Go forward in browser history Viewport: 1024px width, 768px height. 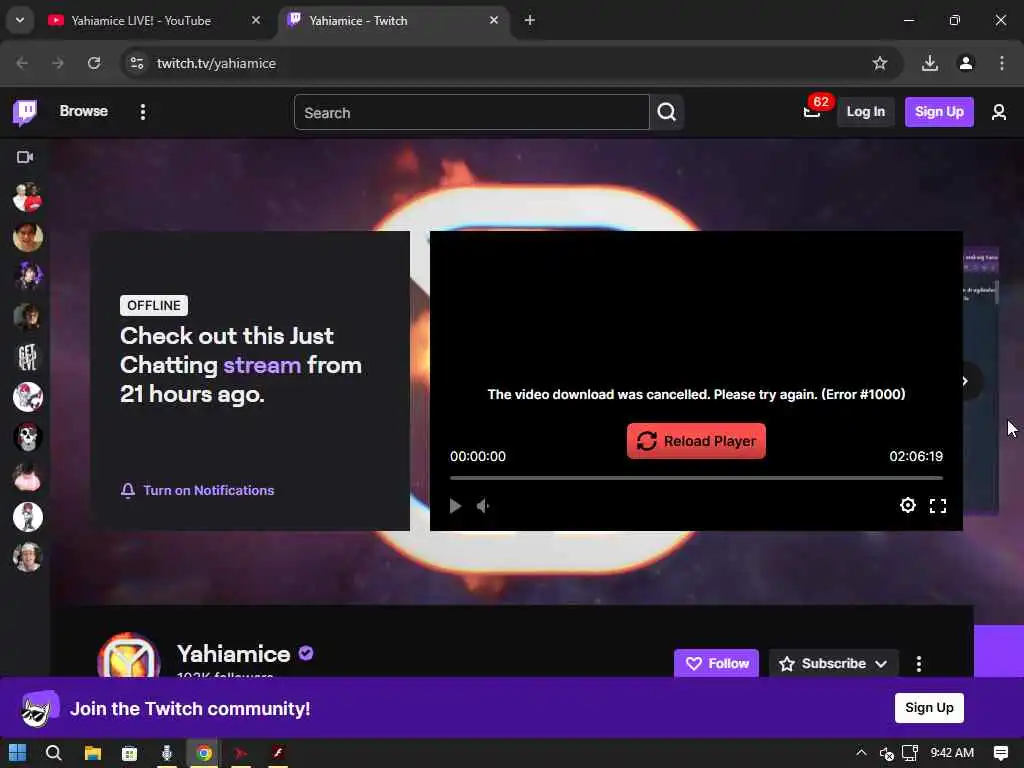58,63
